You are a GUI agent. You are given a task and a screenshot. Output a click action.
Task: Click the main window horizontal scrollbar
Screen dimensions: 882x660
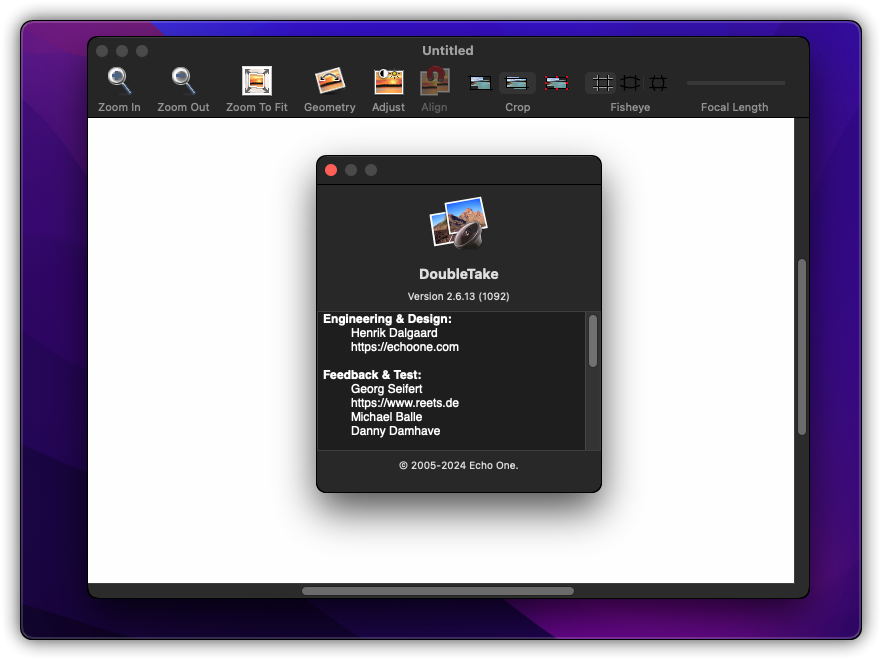438,591
